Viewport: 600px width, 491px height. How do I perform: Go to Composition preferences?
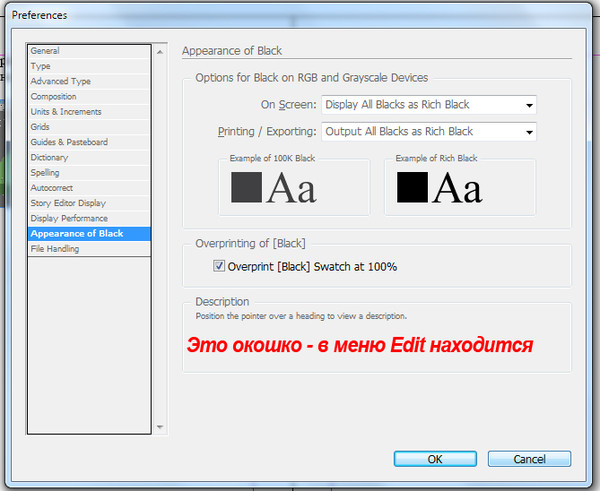[x=89, y=96]
